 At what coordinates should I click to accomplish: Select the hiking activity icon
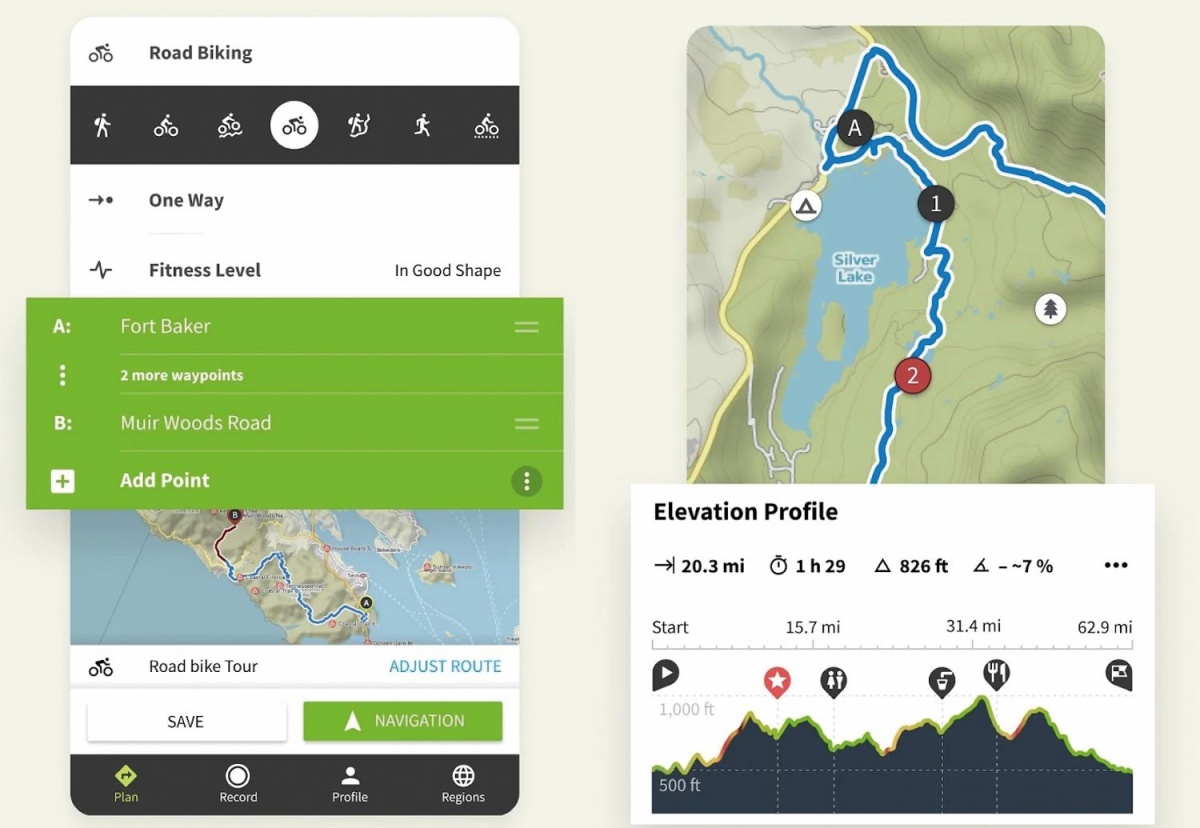coord(101,125)
